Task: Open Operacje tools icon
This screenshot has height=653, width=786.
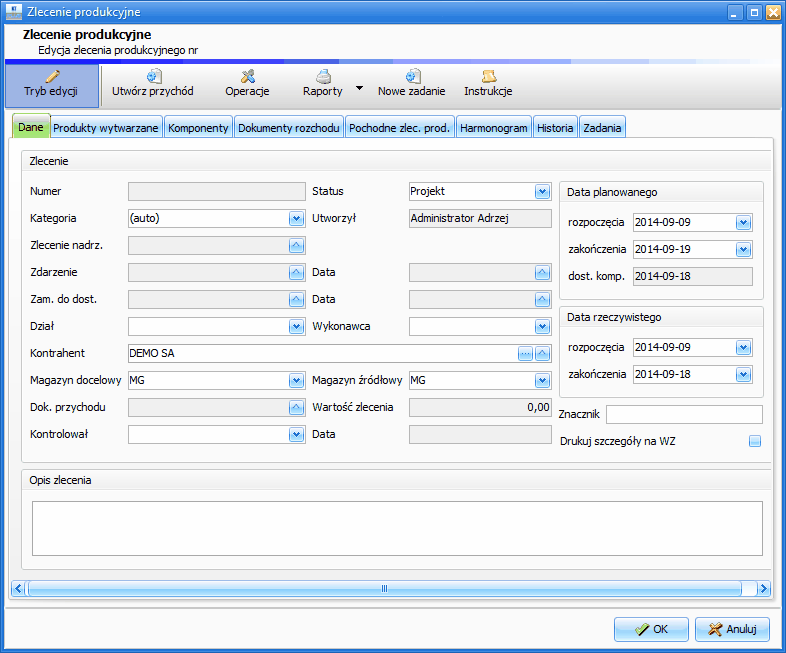Action: click(248, 76)
